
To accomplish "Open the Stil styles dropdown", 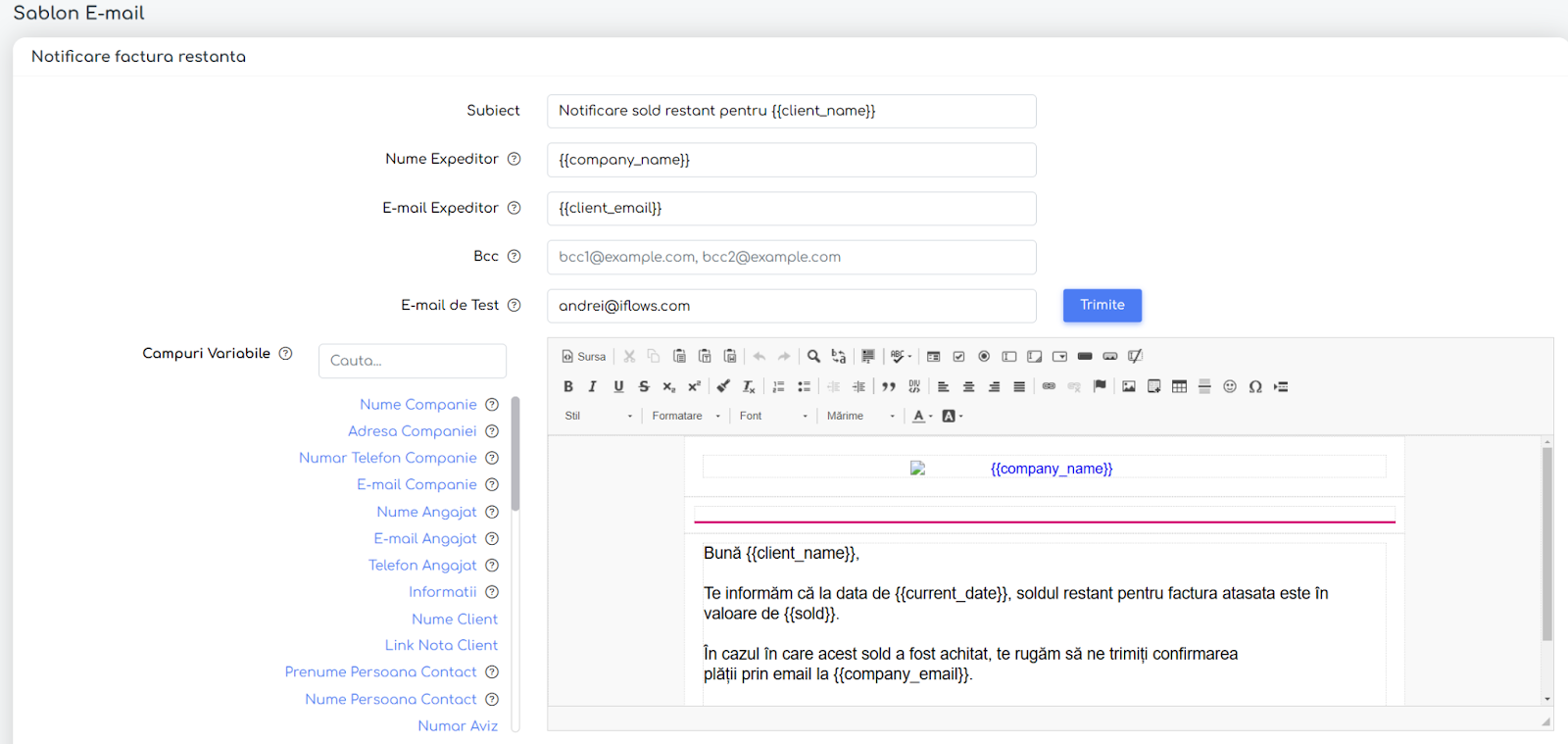I will click(x=598, y=416).
